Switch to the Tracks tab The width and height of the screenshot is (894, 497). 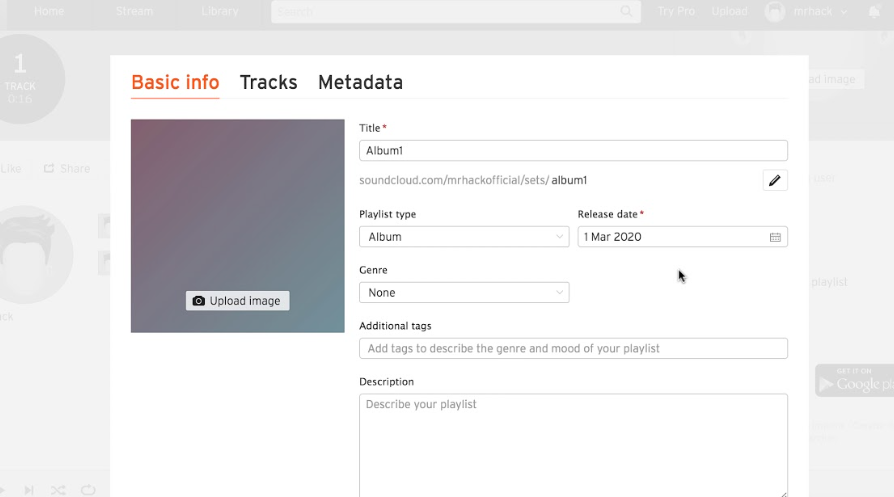[x=268, y=82]
